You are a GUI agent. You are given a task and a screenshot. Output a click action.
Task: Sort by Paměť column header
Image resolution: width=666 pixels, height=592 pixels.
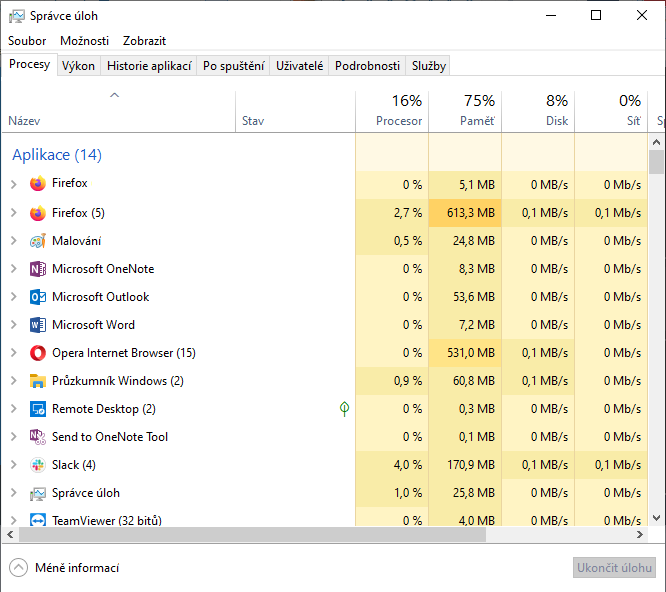click(465, 111)
